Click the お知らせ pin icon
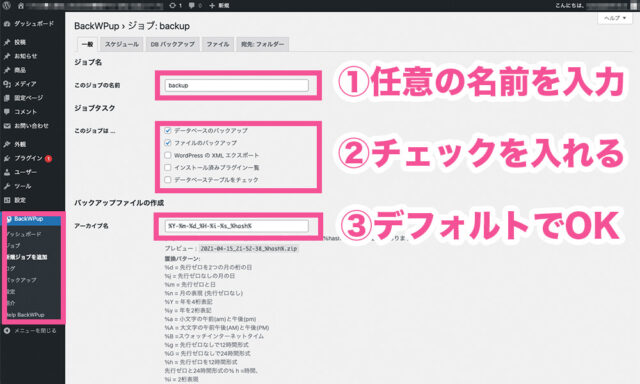640x384 pixels. tap(7, 56)
